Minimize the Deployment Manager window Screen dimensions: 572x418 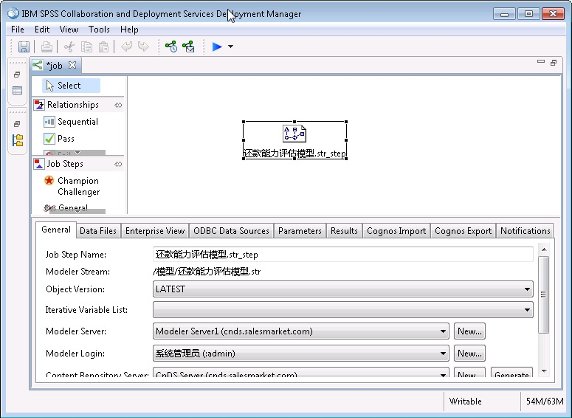(x=505, y=14)
